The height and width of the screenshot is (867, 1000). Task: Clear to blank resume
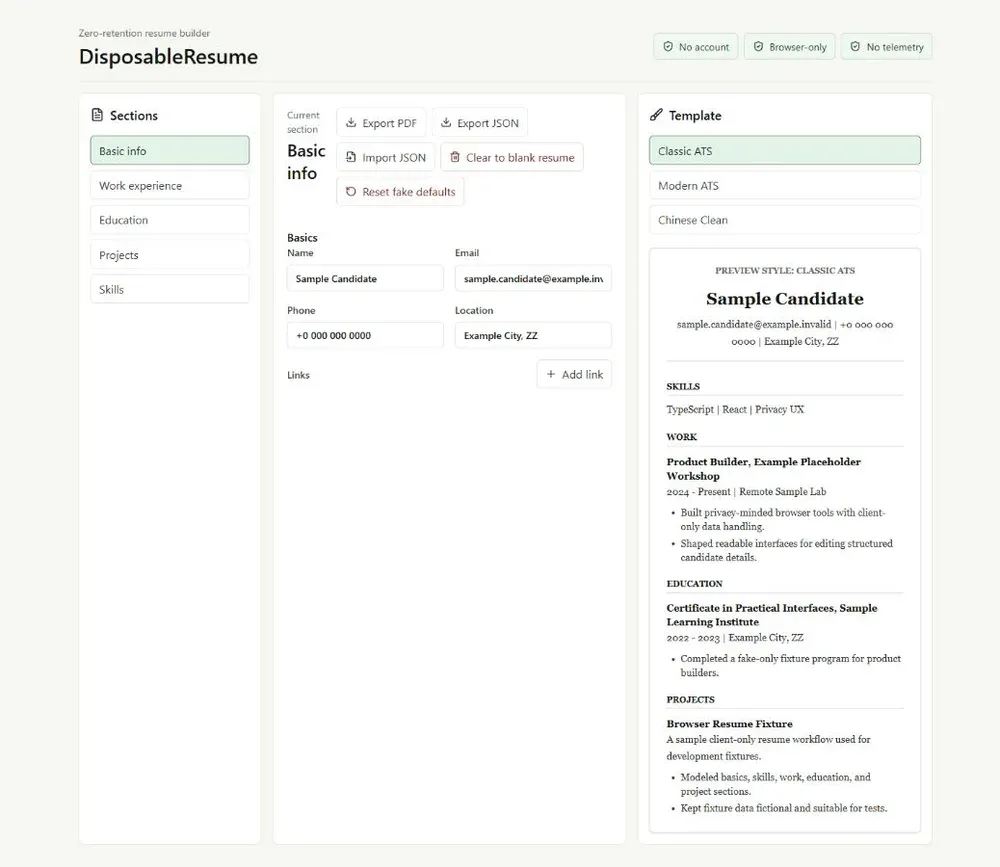tap(511, 157)
